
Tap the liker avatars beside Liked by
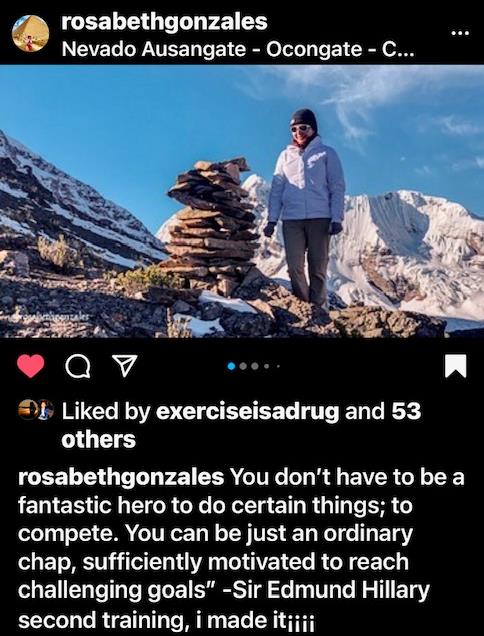36,409
